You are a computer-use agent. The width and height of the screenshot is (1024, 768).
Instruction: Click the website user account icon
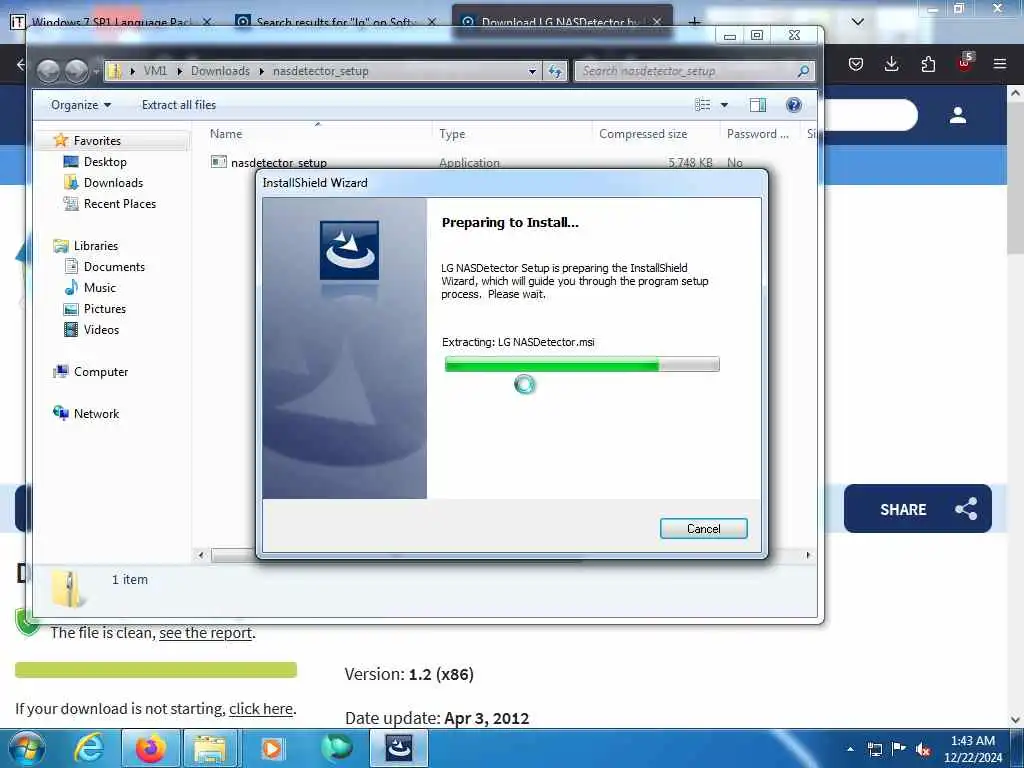click(x=958, y=116)
